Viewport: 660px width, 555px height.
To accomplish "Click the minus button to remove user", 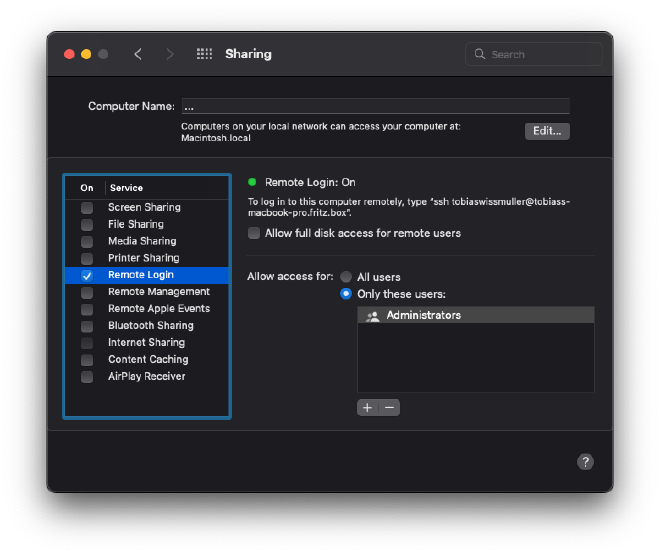I will point(389,407).
